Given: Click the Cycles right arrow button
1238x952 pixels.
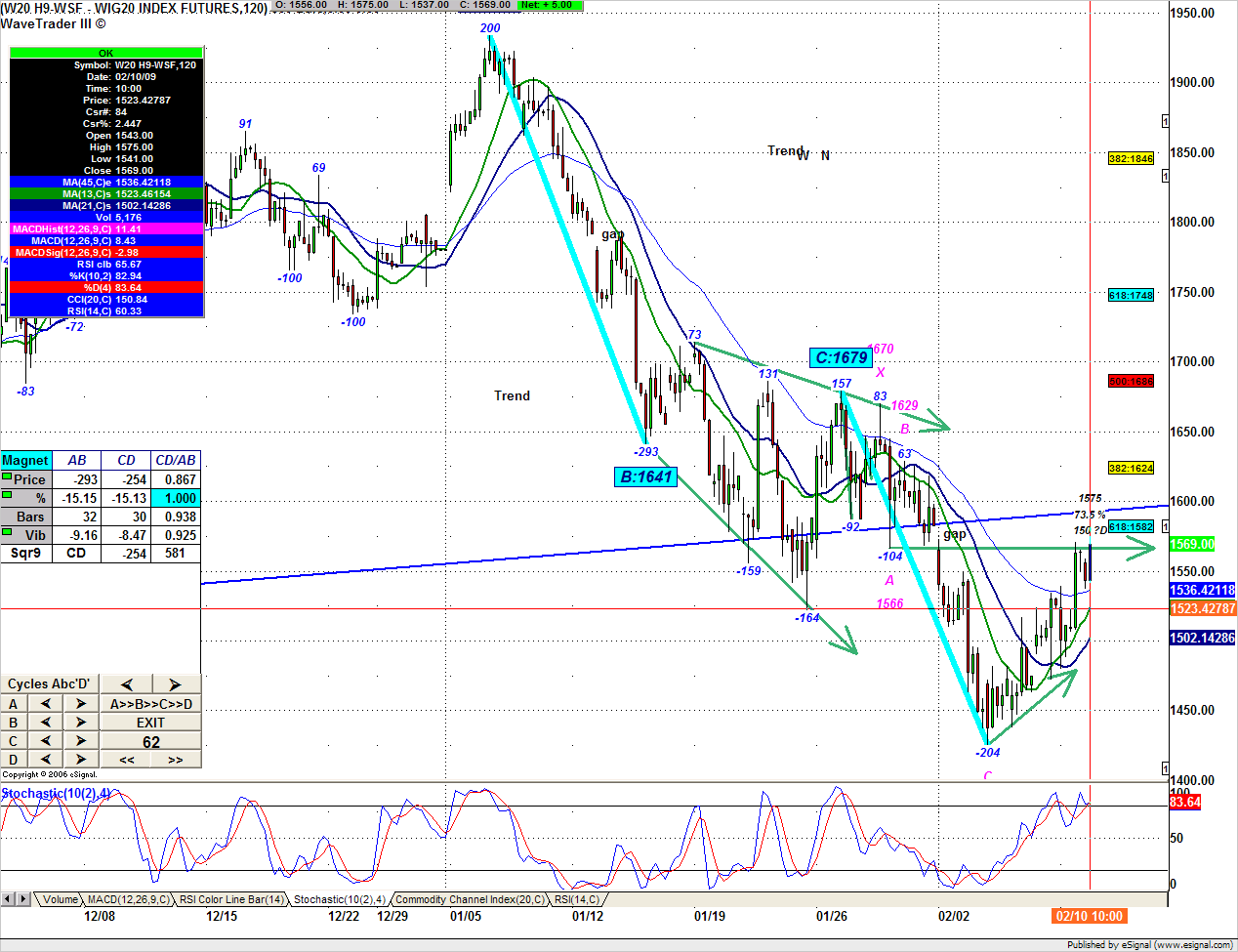Looking at the screenshot, I should pyautogui.click(x=175, y=684).
